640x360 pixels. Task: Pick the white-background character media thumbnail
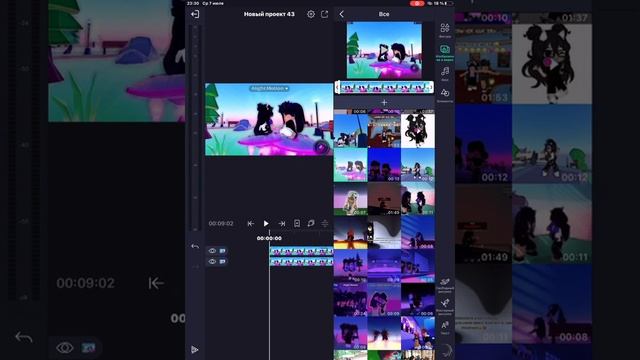(418, 131)
